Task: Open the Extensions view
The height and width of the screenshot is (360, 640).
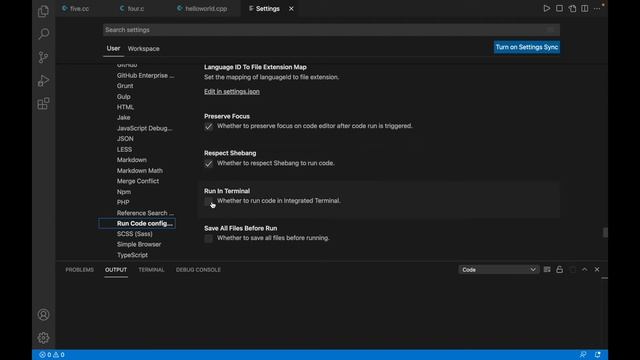Action: click(x=43, y=104)
